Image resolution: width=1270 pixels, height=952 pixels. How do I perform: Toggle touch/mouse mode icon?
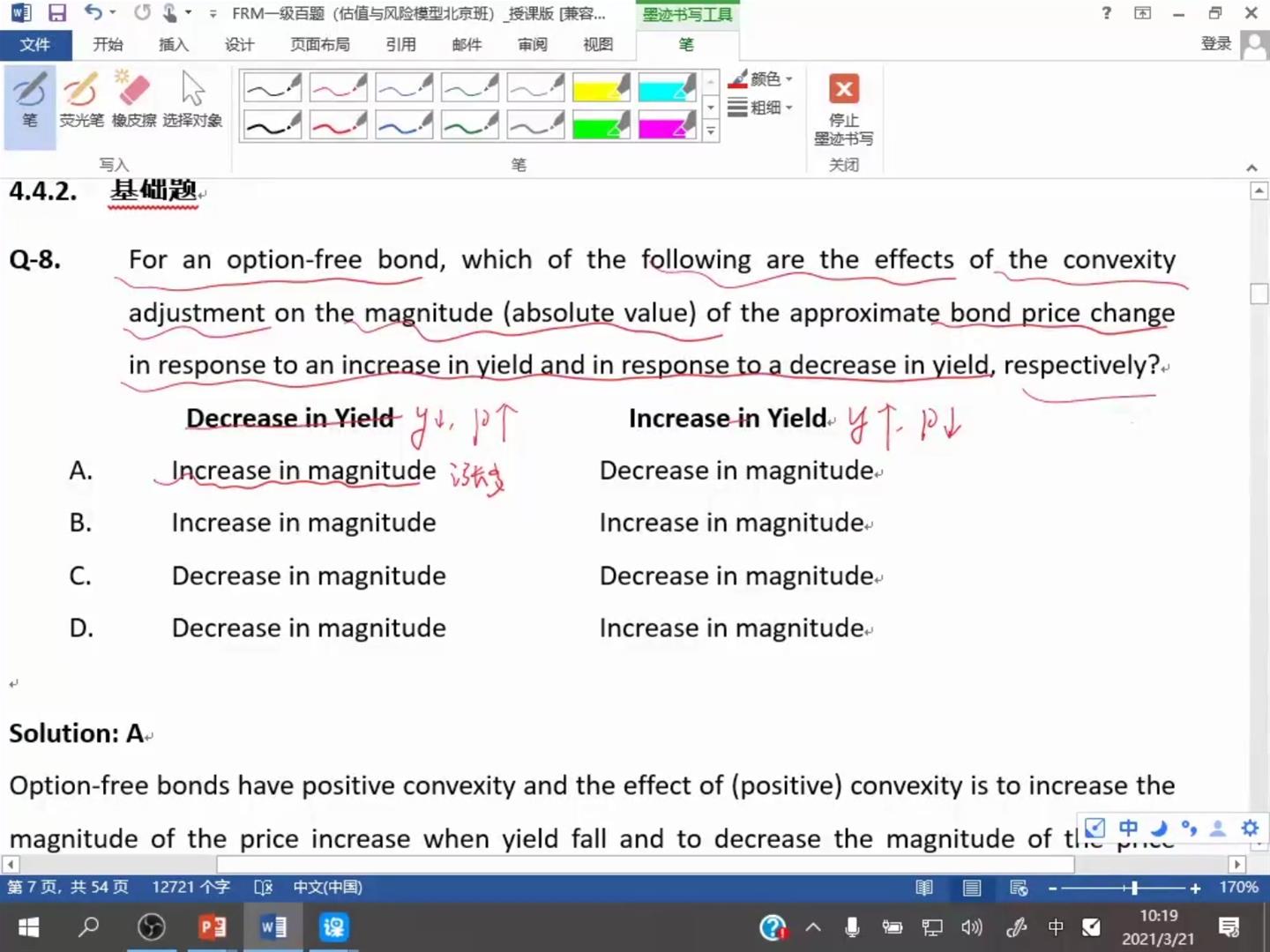[x=171, y=13]
